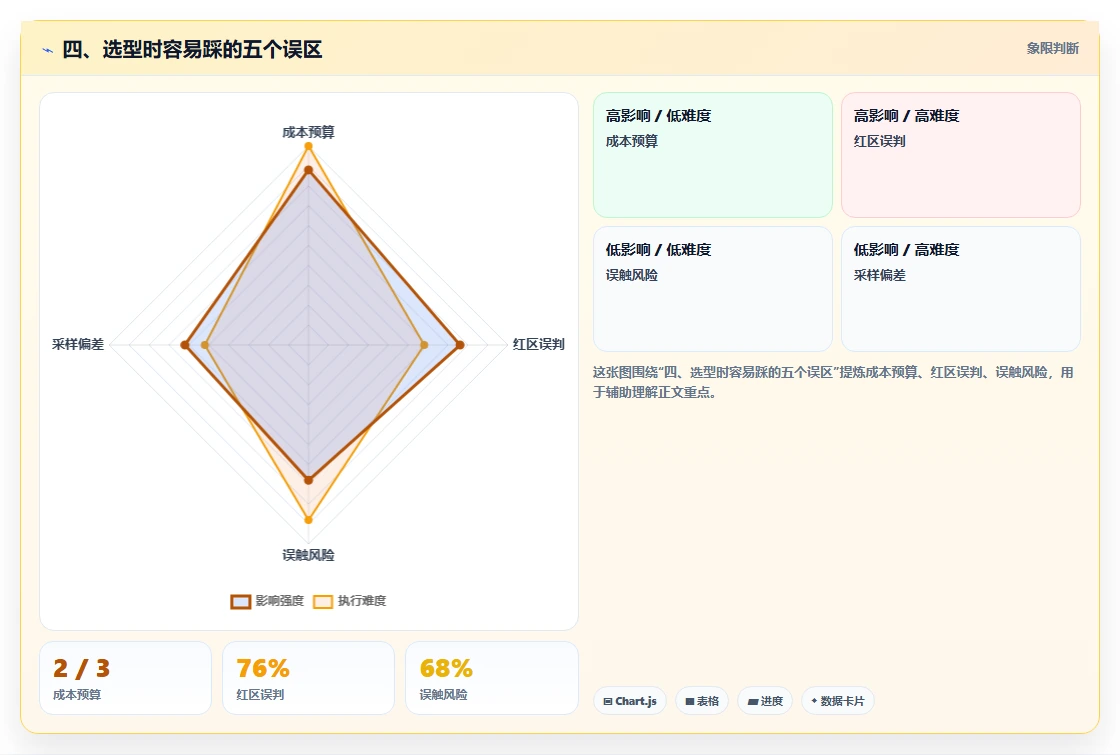Click the Chart.js tag chip
1120x755 pixels.
630,701
